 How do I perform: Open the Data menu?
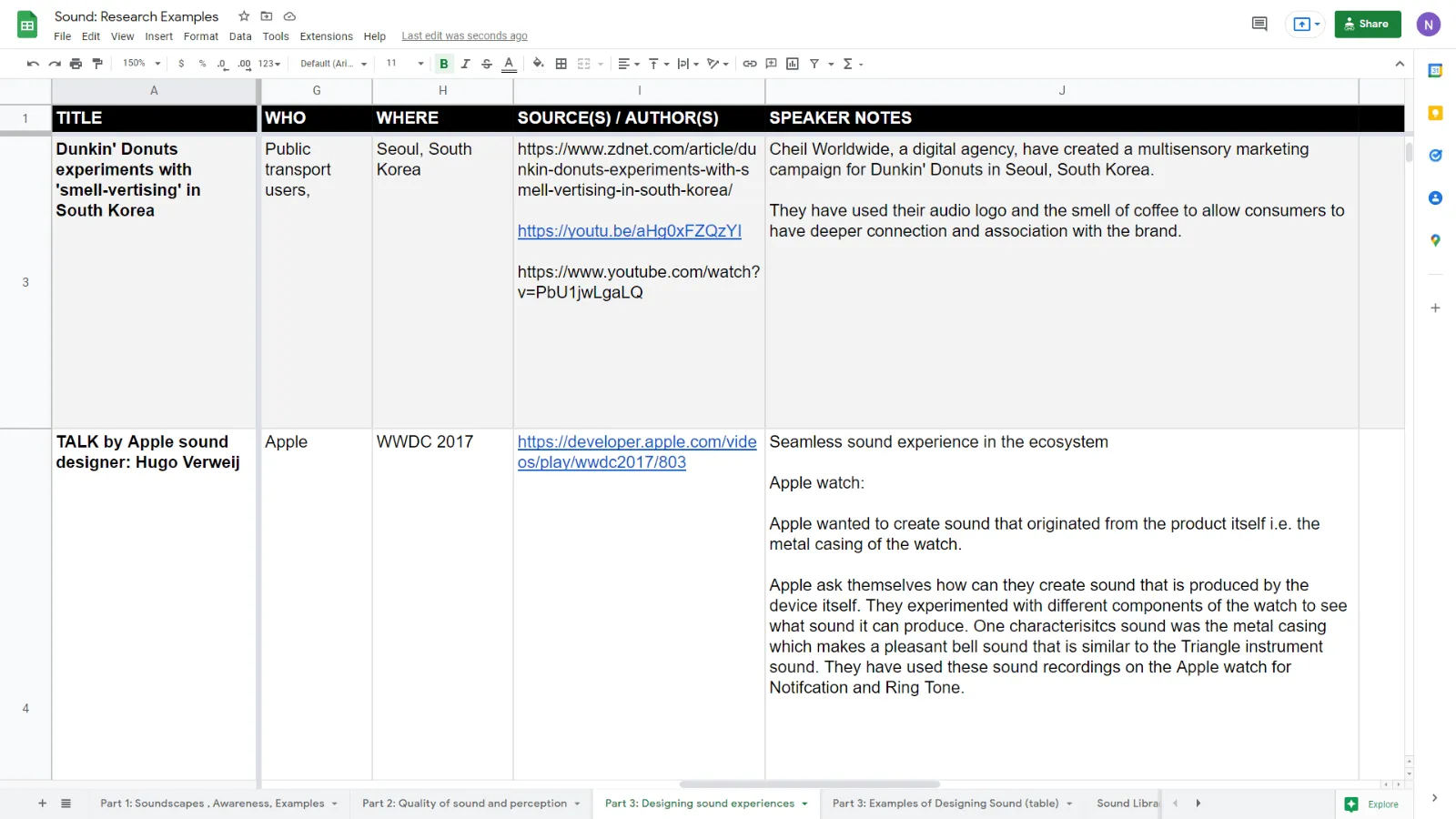click(240, 36)
